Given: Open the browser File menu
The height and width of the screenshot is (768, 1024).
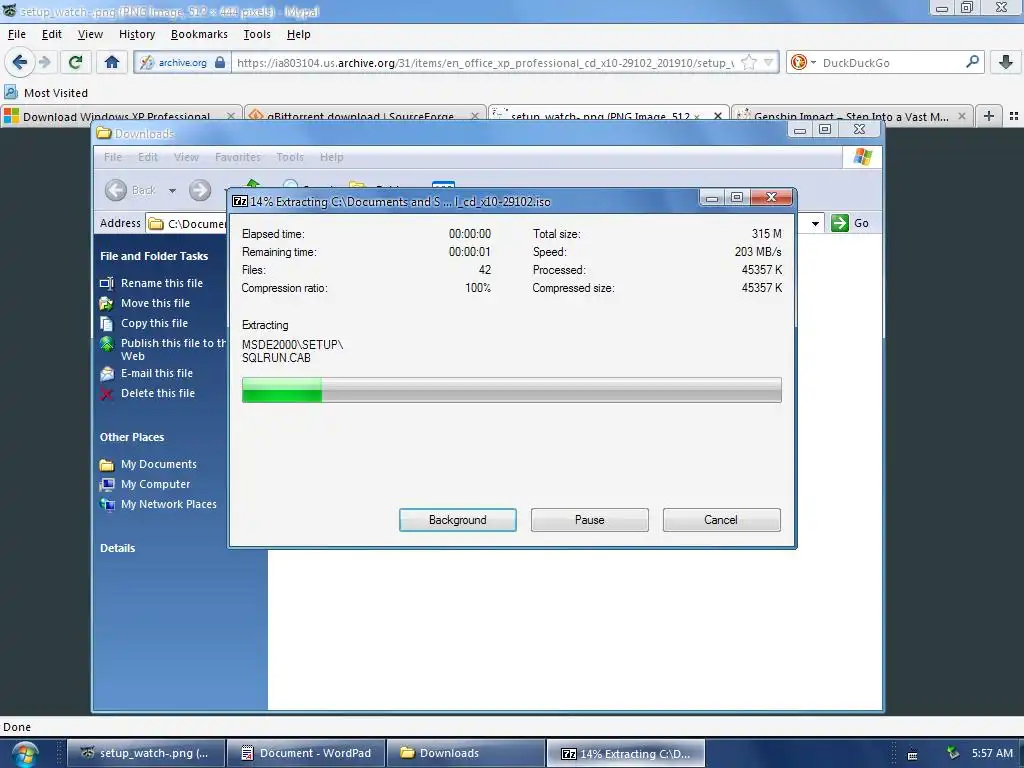Looking at the screenshot, I should pos(16,34).
